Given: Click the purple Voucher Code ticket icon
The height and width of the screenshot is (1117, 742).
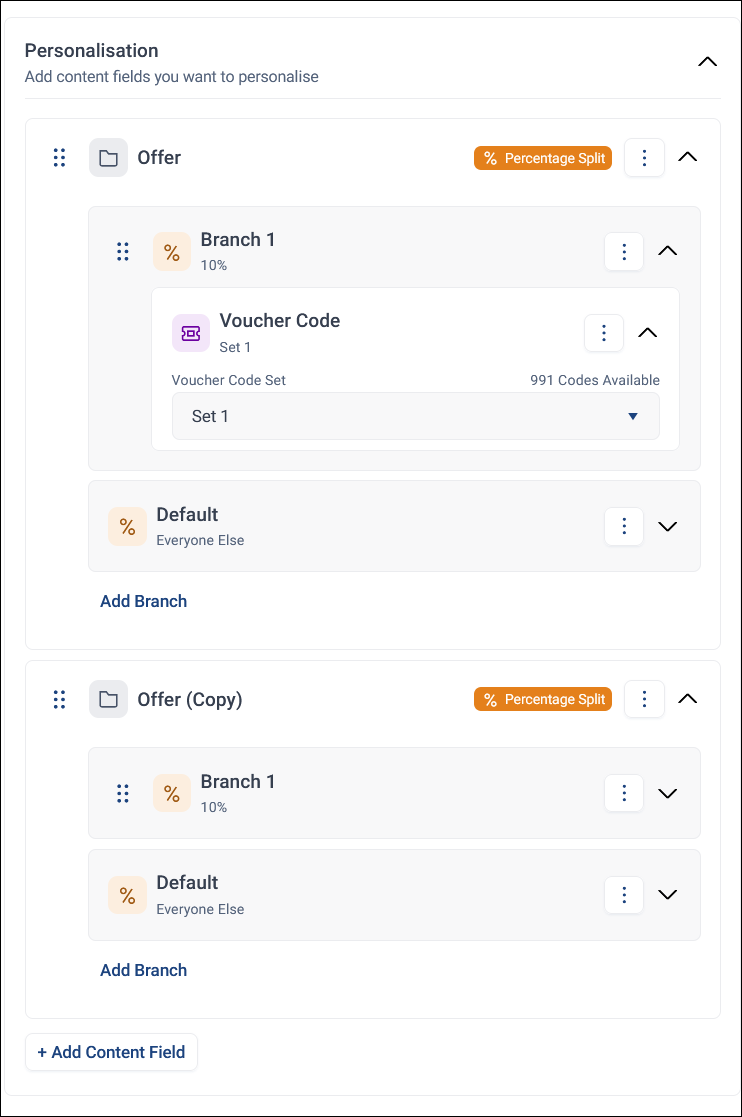Looking at the screenshot, I should (x=191, y=333).
